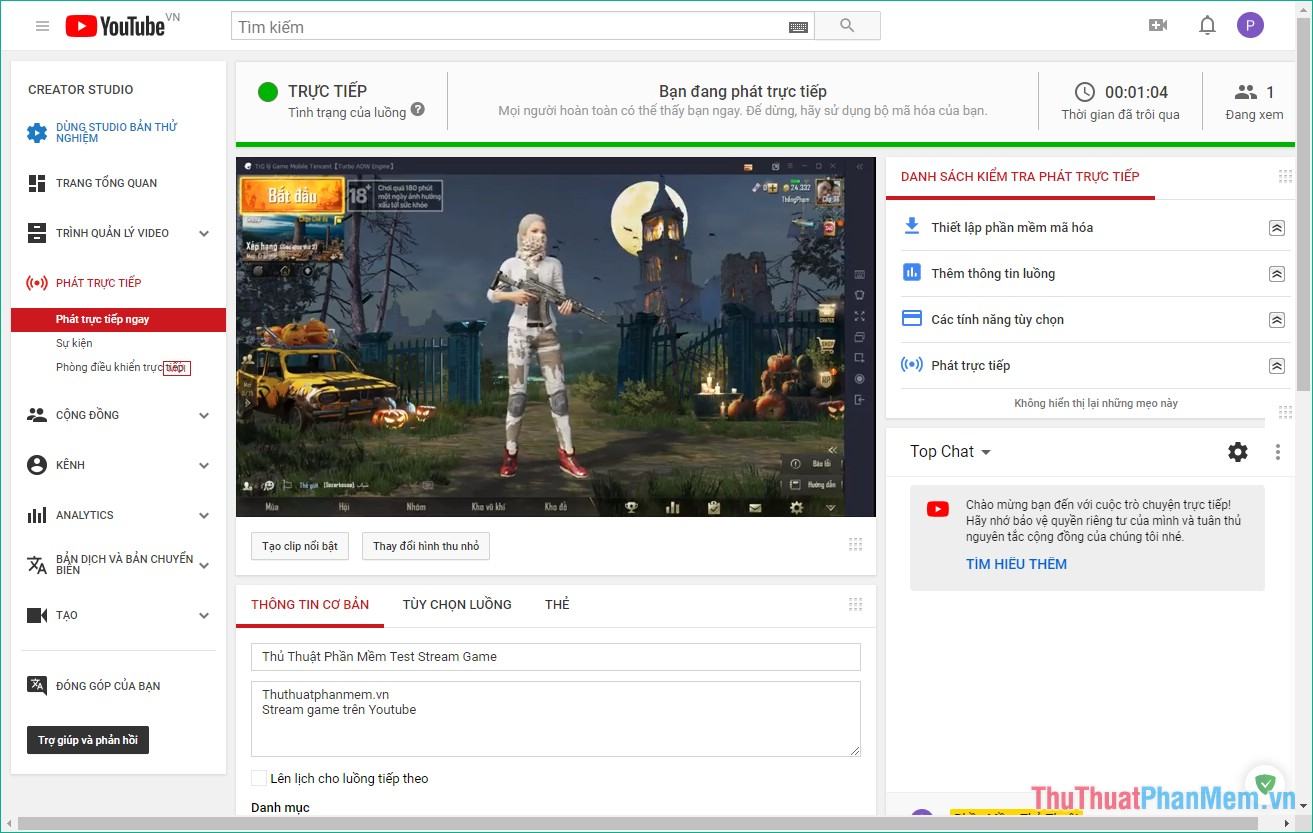Click the viewers count people icon
This screenshot has height=833, width=1313.
point(1245,92)
